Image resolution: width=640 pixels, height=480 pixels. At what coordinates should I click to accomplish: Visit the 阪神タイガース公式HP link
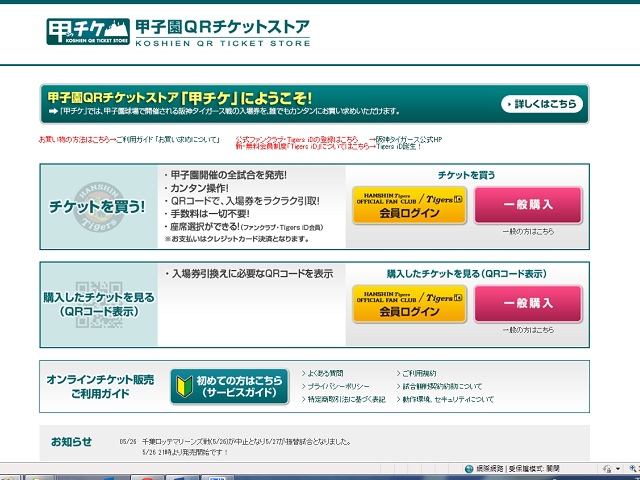click(409, 139)
